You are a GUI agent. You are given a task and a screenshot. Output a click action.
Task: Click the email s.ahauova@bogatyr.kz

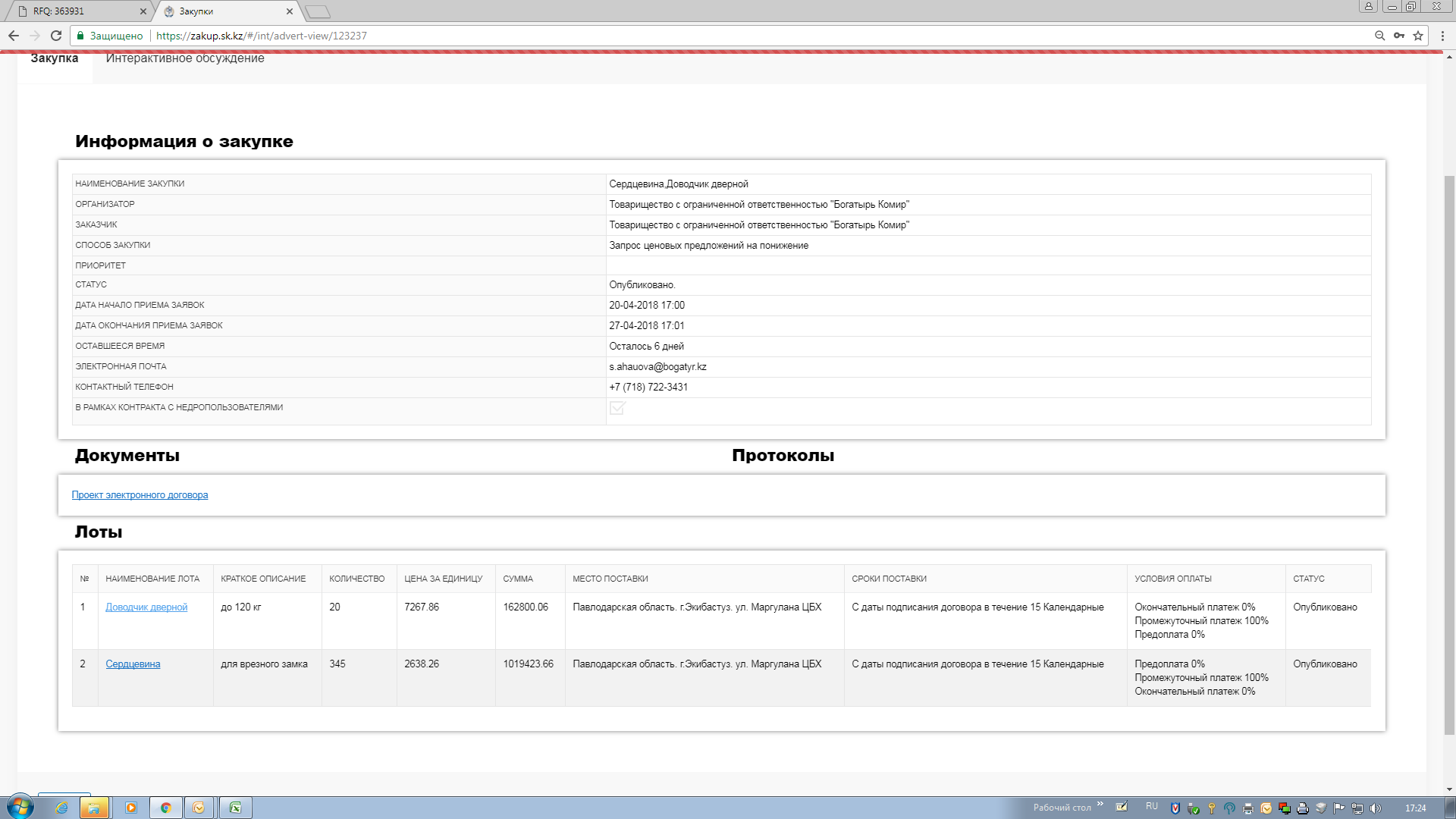(x=657, y=367)
